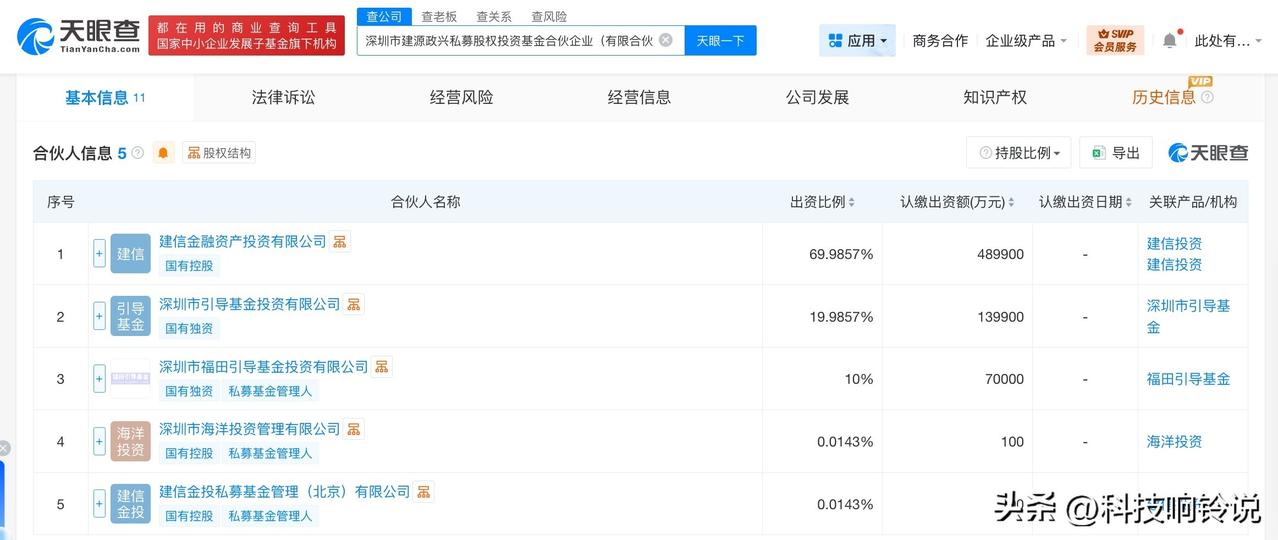Image resolution: width=1278 pixels, height=540 pixels.
Task: Click the 私募基金管理人 tag in row 3
Action: pyautogui.click(x=270, y=391)
